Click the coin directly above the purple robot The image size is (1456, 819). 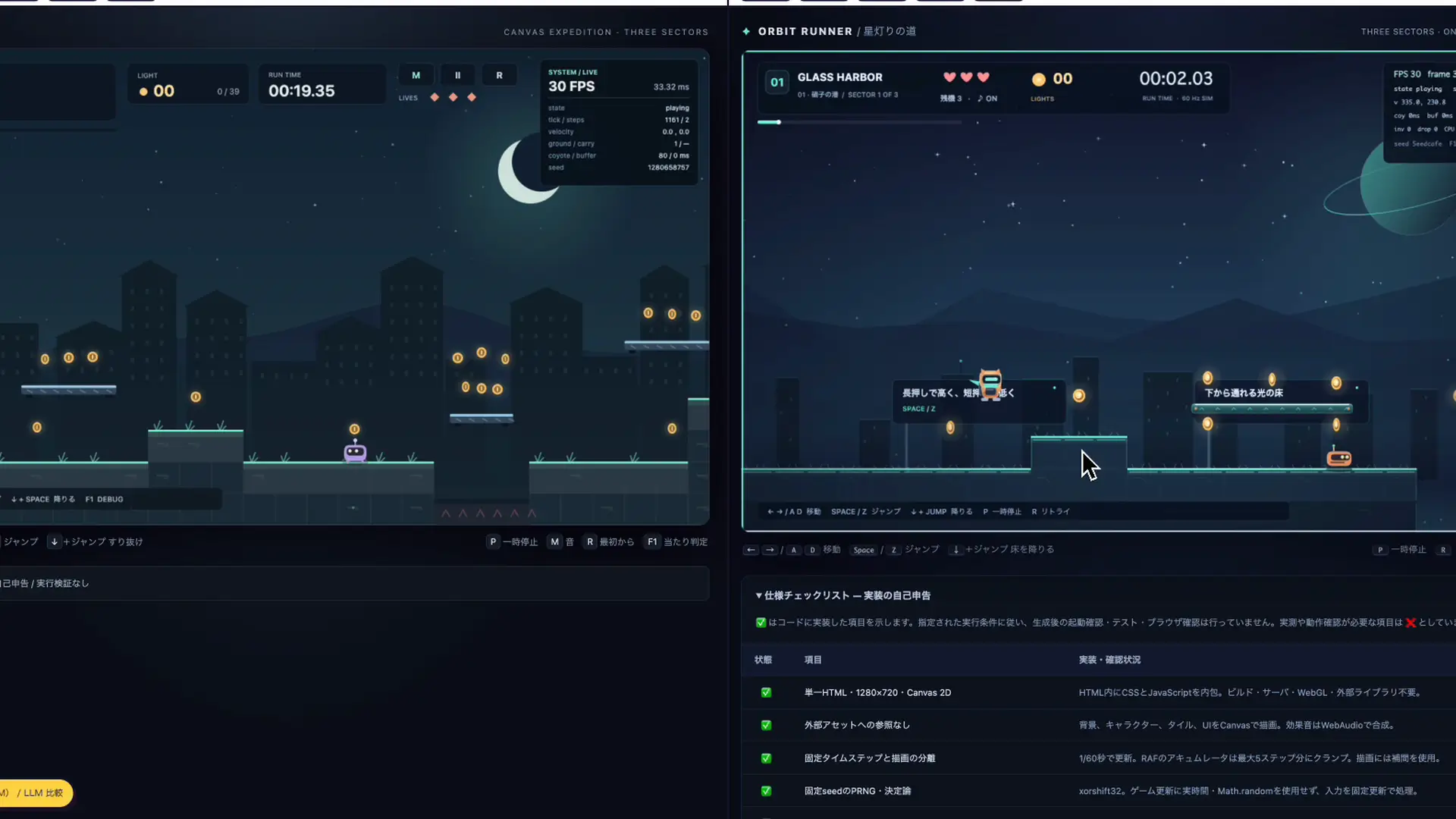tap(354, 429)
